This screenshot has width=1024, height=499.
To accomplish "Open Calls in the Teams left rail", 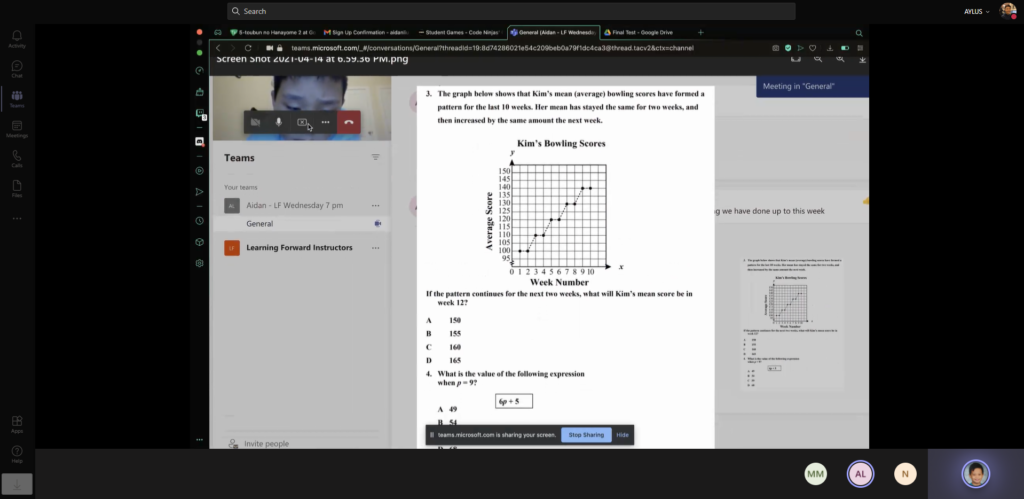I will coord(17,159).
